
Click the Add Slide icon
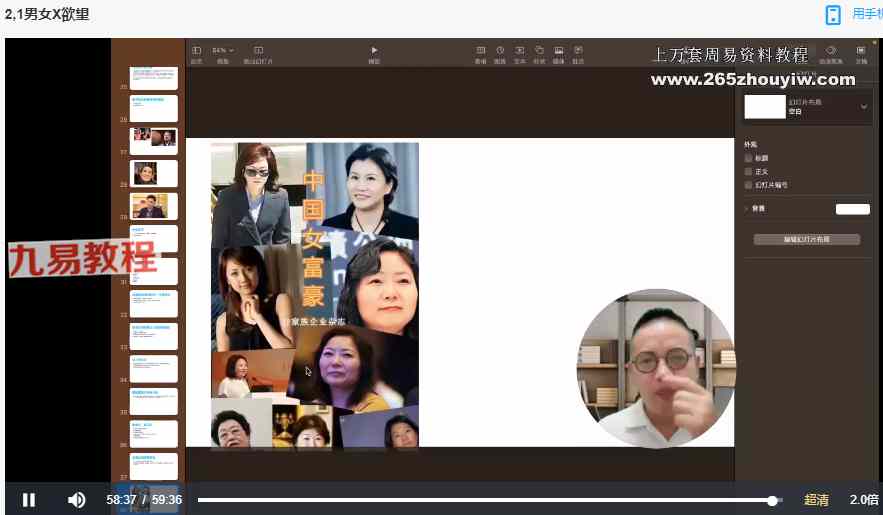[x=258, y=50]
